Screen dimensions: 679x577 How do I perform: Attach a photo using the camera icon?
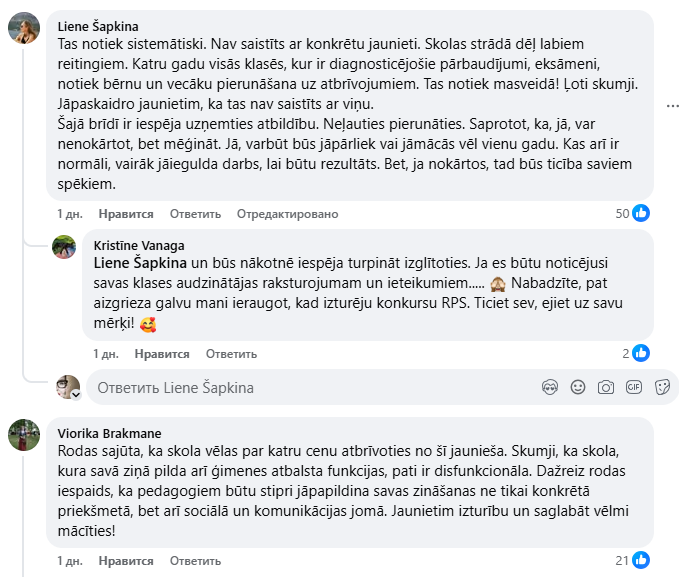click(605, 387)
